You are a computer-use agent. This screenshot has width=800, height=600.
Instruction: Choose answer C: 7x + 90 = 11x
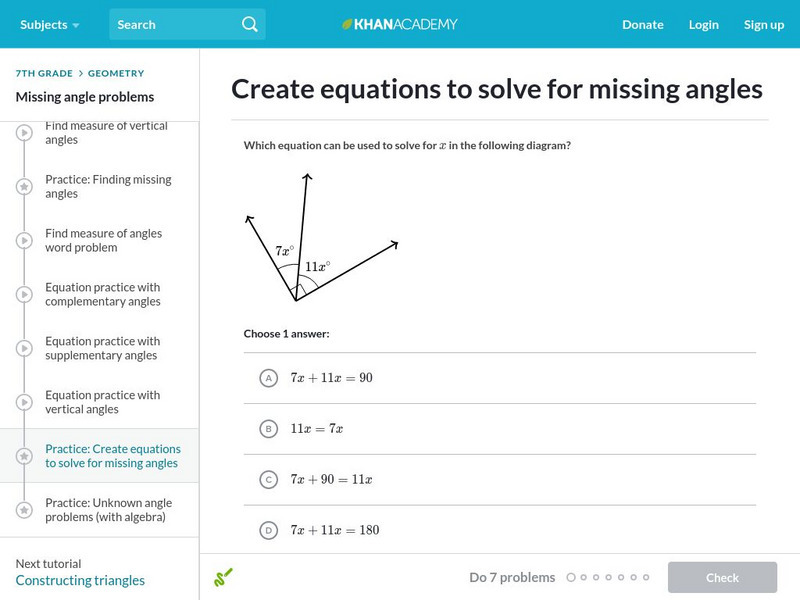(268, 480)
